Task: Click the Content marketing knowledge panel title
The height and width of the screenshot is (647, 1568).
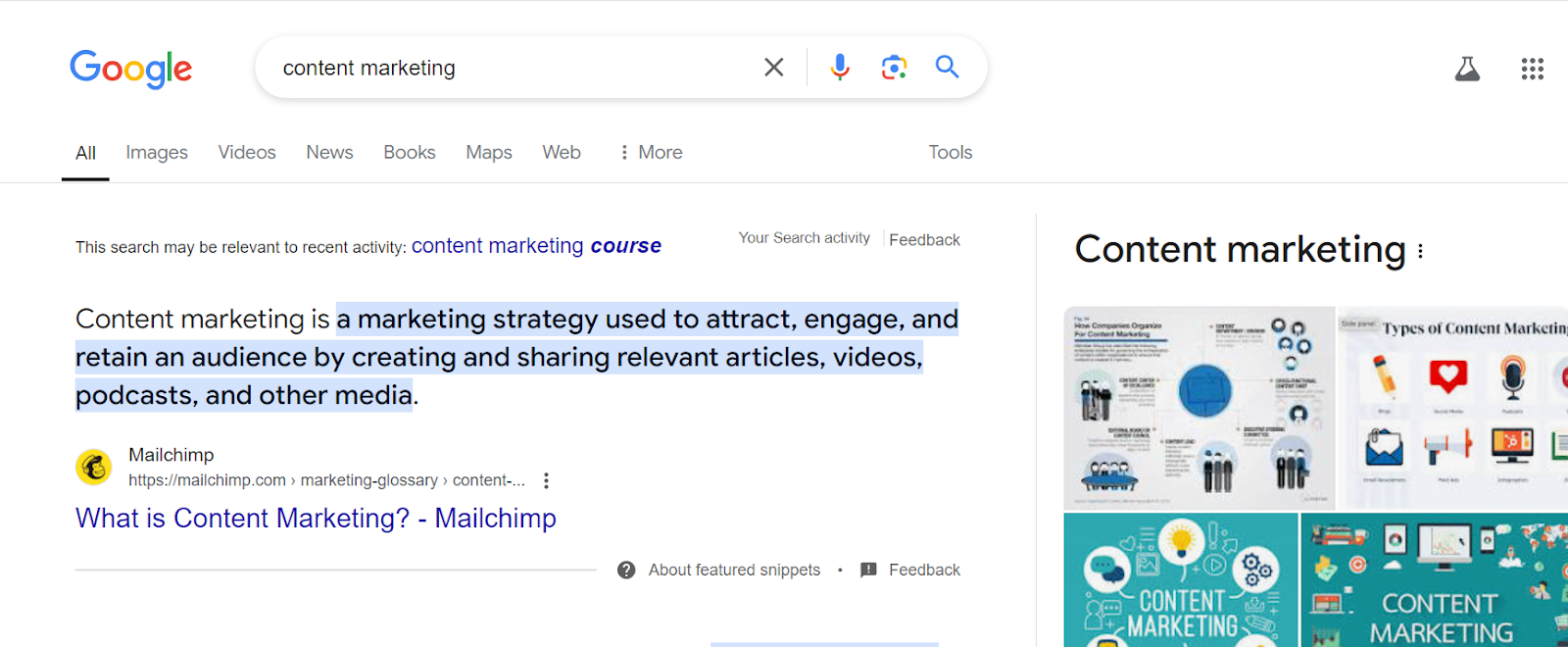Action: pos(1240,249)
